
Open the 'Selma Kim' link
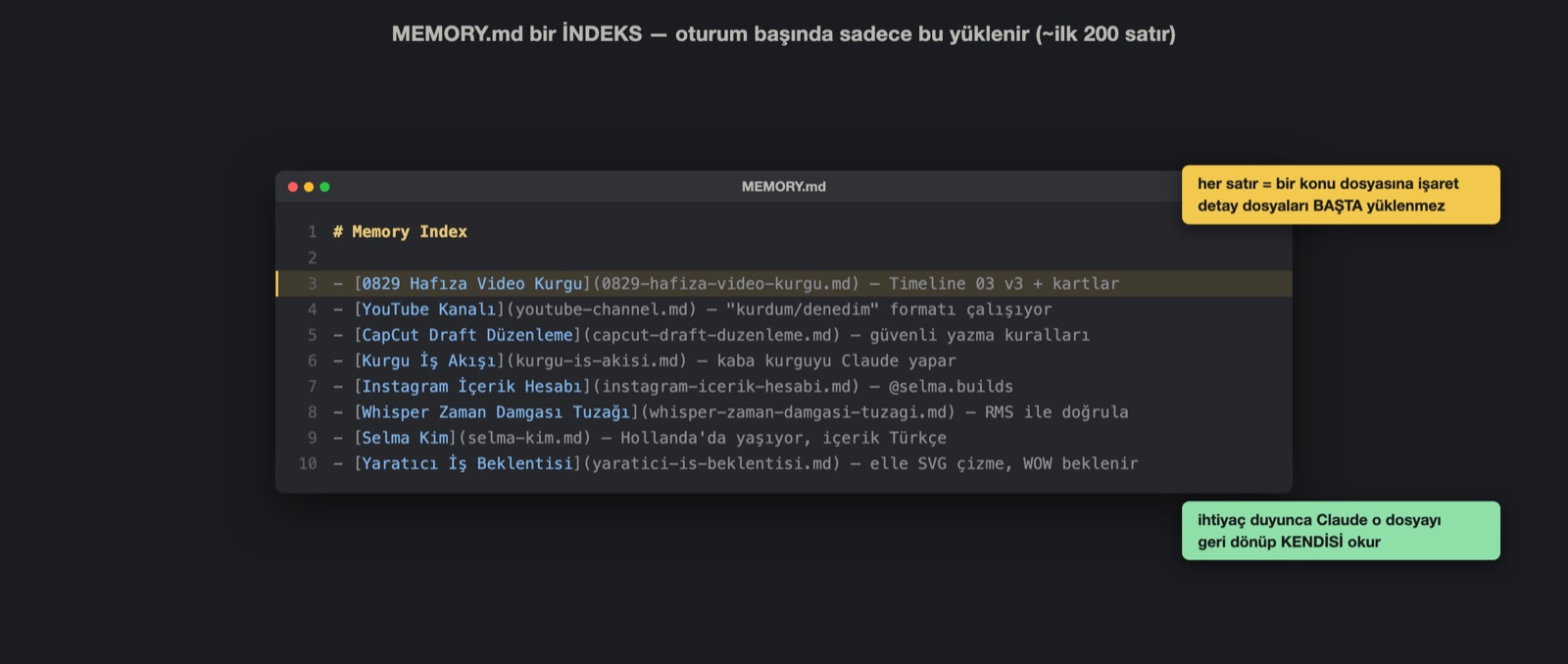pyautogui.click(x=406, y=438)
